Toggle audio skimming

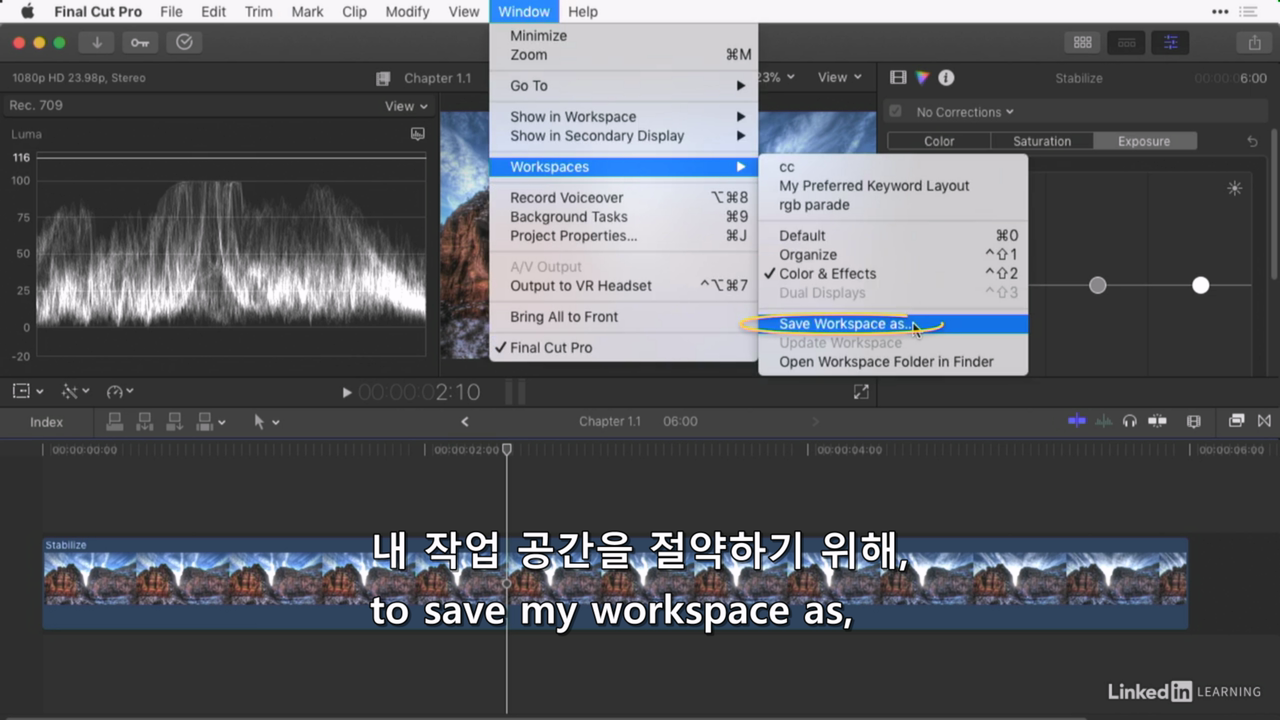pyautogui.click(x=1104, y=421)
